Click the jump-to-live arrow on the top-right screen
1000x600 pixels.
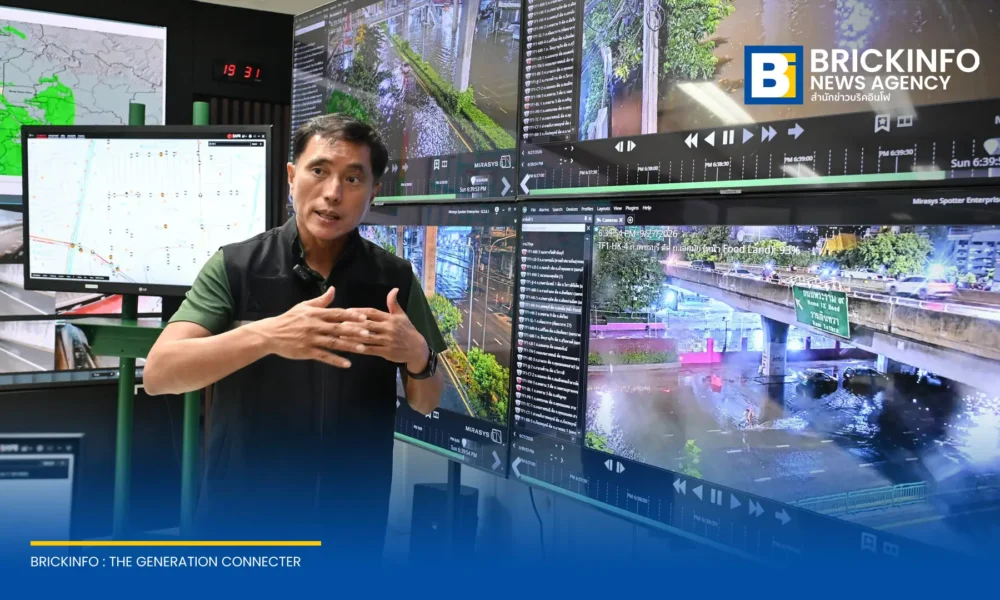[795, 131]
